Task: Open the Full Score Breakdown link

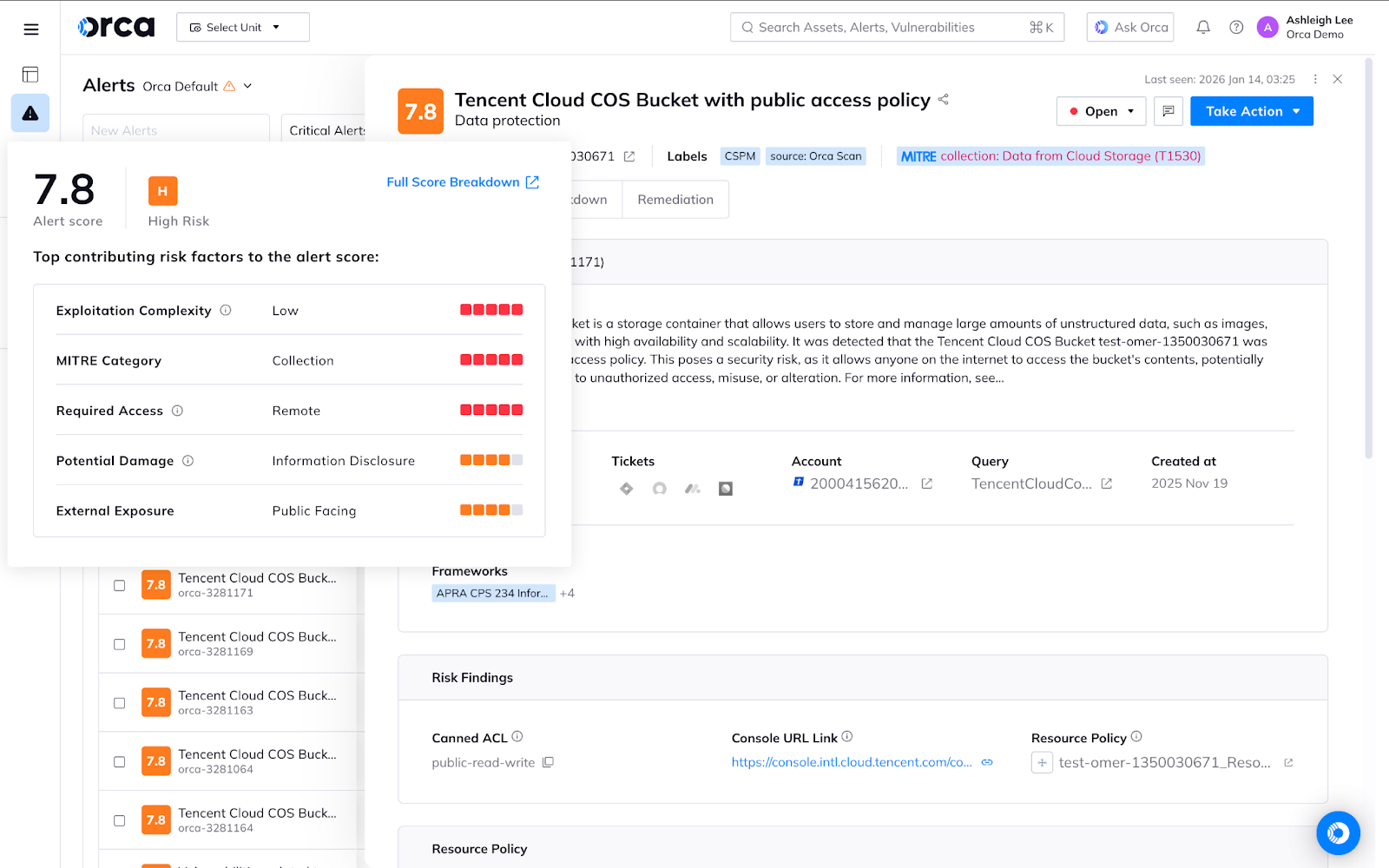Action: 462,182
